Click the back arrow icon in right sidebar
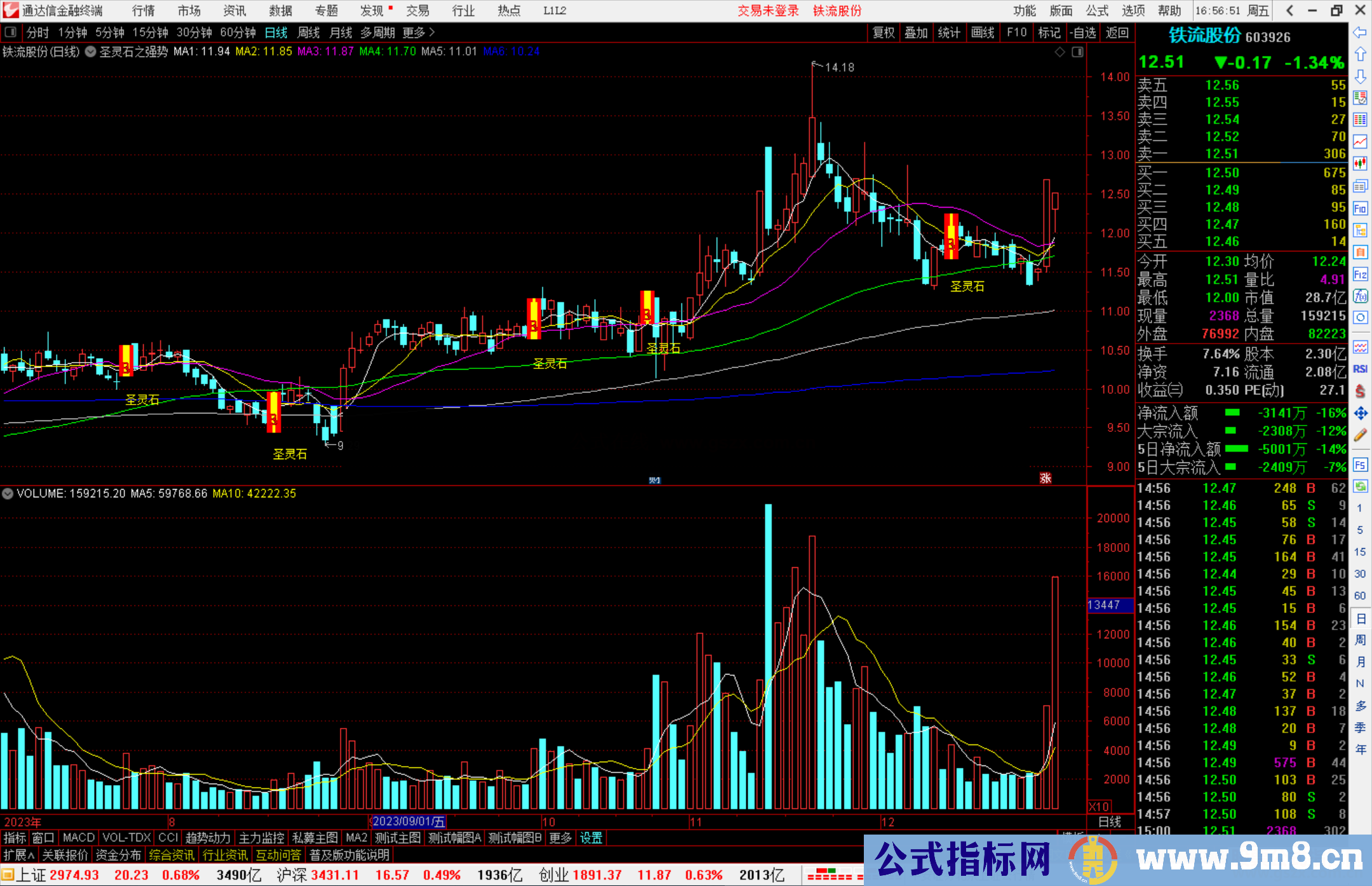Screen dimensions: 1372x886 tap(1360, 32)
